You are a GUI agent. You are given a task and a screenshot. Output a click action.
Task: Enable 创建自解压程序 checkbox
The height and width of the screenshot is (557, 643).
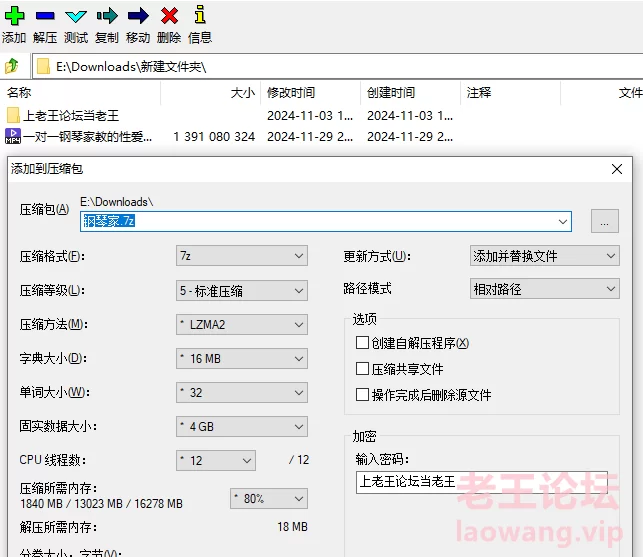363,343
